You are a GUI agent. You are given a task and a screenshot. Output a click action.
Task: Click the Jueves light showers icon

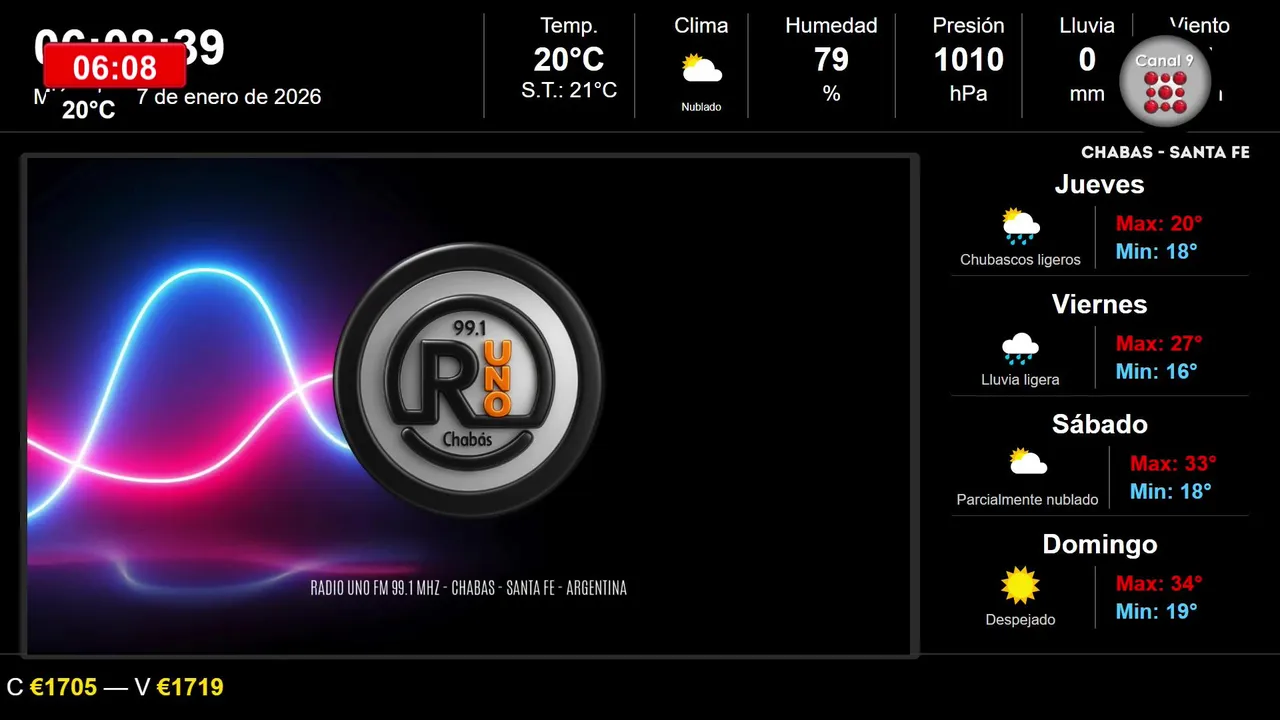click(1020, 226)
